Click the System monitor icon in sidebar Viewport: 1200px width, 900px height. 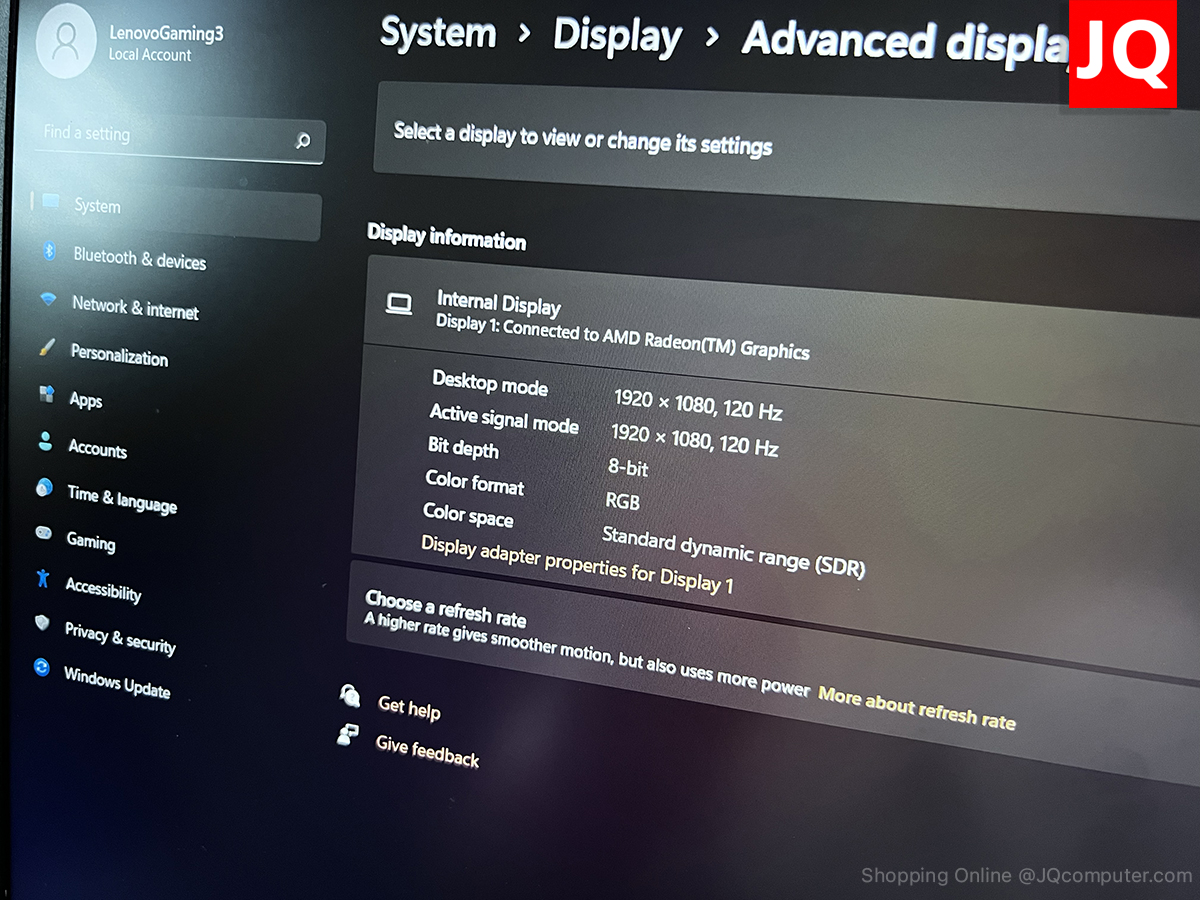pos(50,202)
